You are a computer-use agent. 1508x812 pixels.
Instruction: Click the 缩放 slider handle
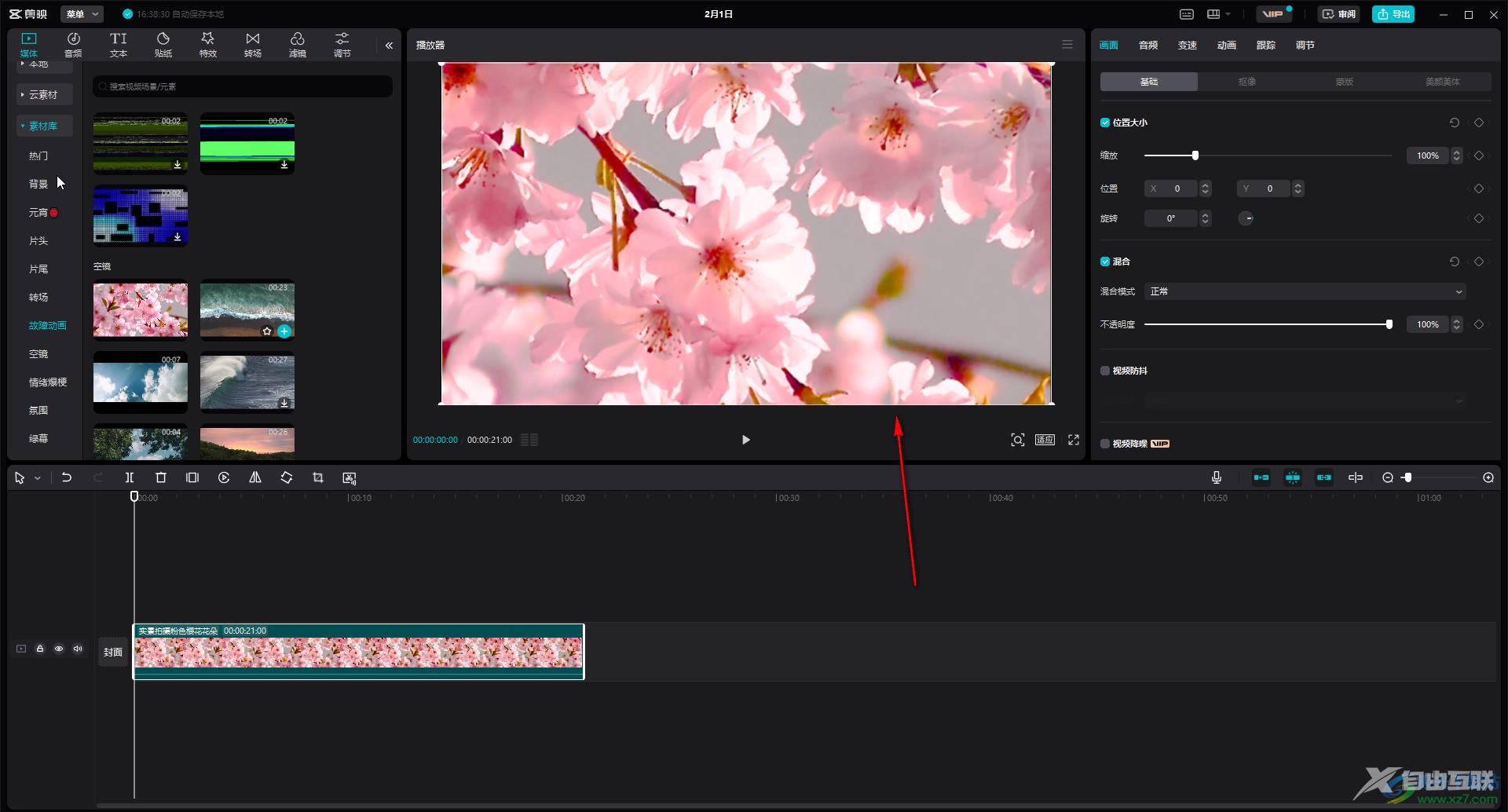(x=1195, y=155)
